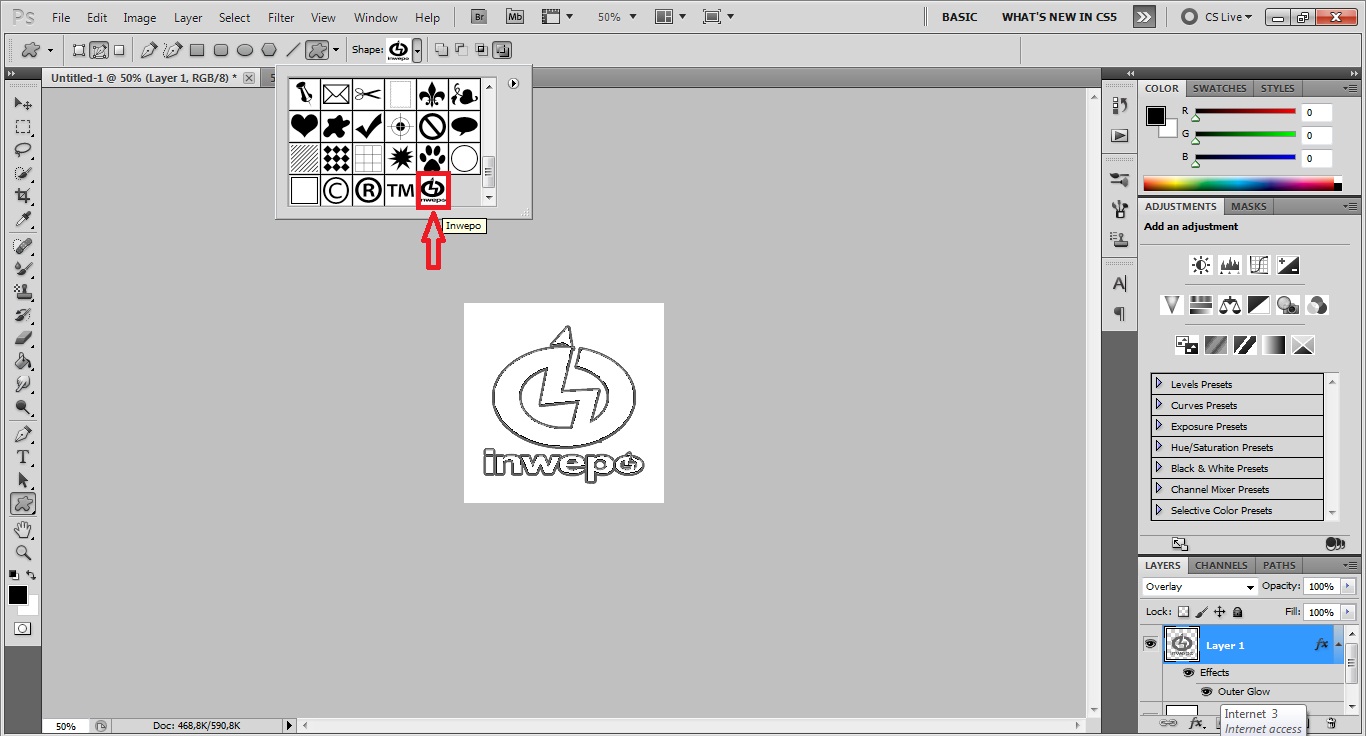The width and height of the screenshot is (1366, 736).
Task: Click the BASIC workspace button
Action: (x=960, y=17)
